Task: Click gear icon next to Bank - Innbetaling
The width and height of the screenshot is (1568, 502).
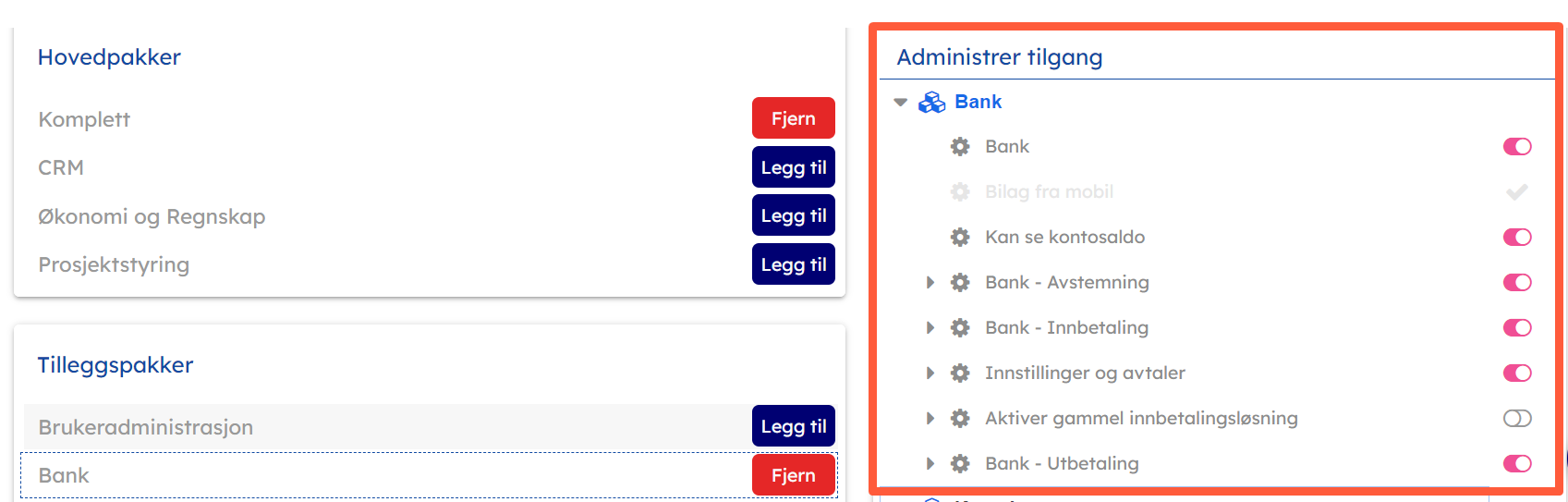Action: click(x=960, y=328)
